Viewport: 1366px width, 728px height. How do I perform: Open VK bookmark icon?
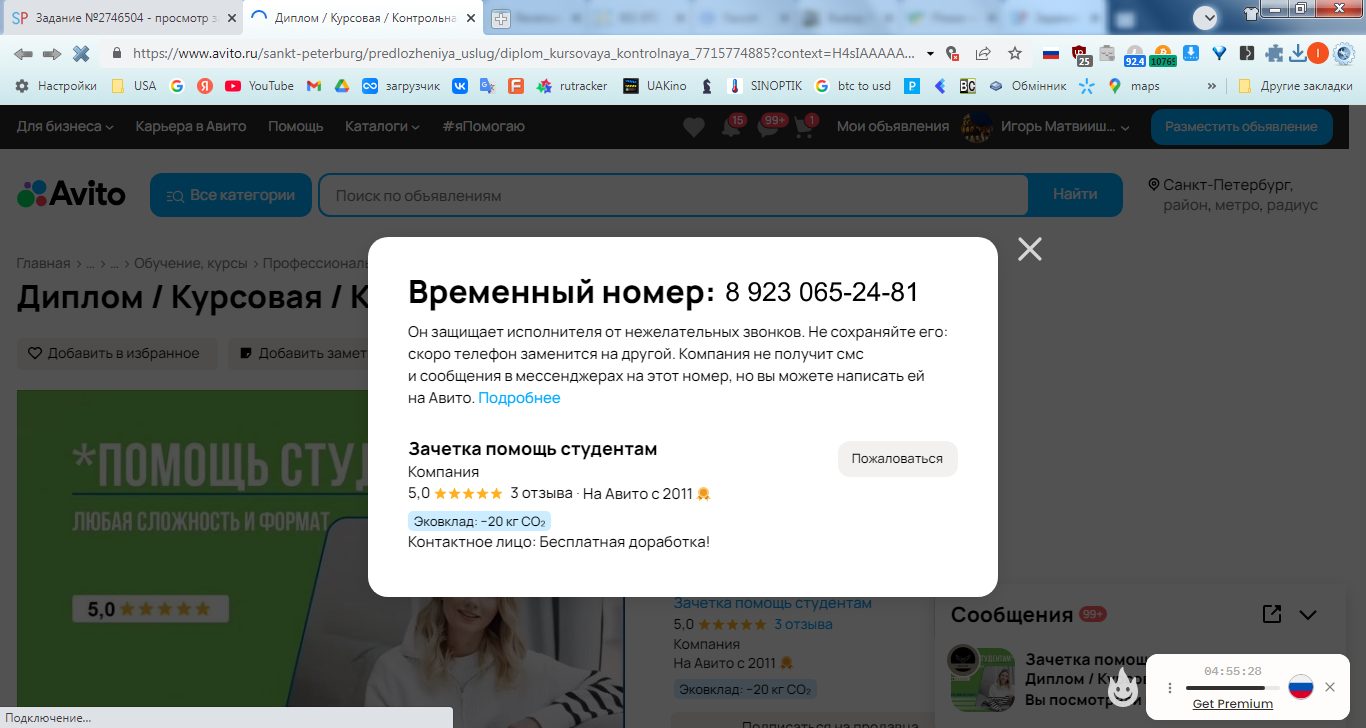coord(460,86)
